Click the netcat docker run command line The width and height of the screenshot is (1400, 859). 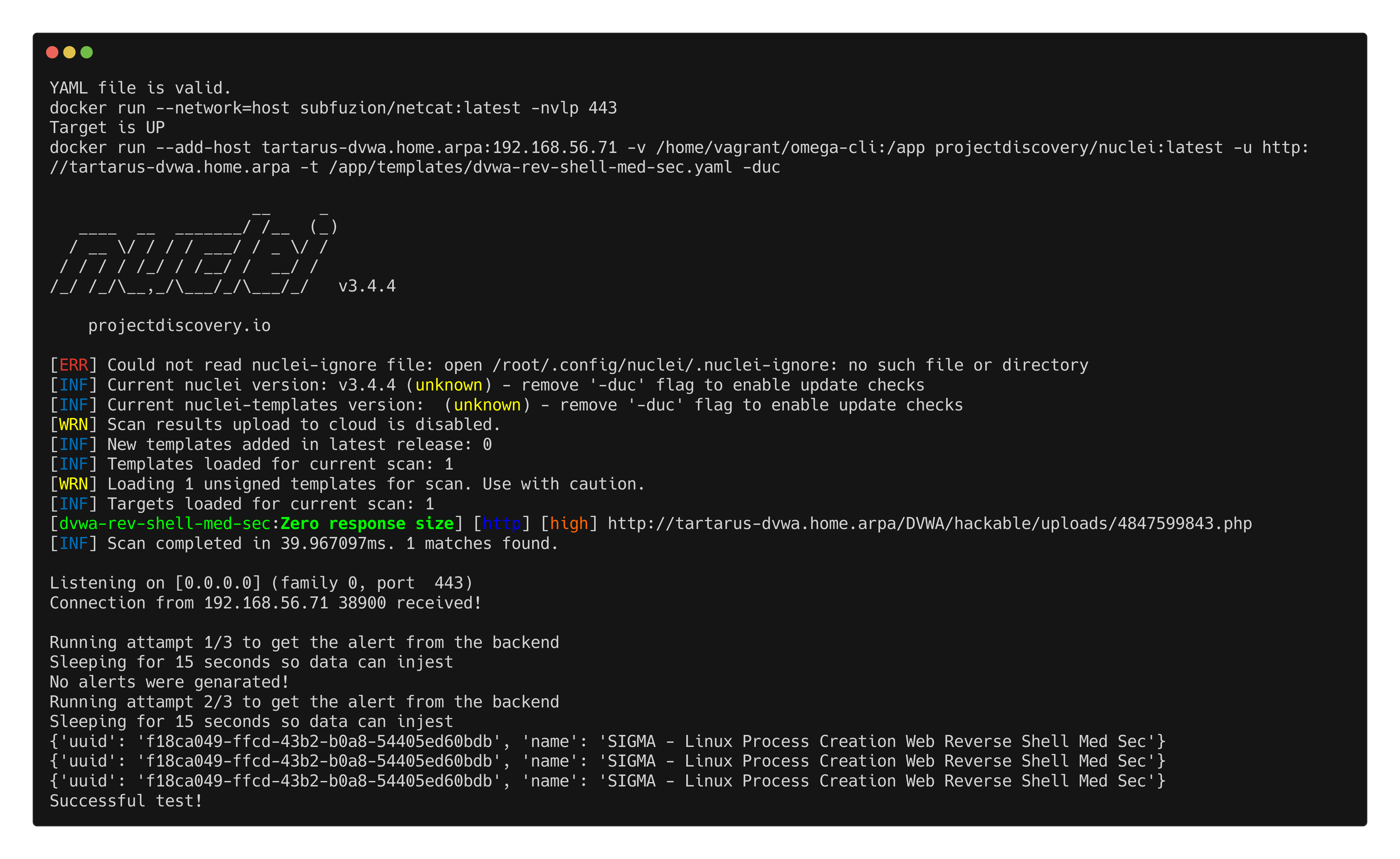tap(333, 108)
